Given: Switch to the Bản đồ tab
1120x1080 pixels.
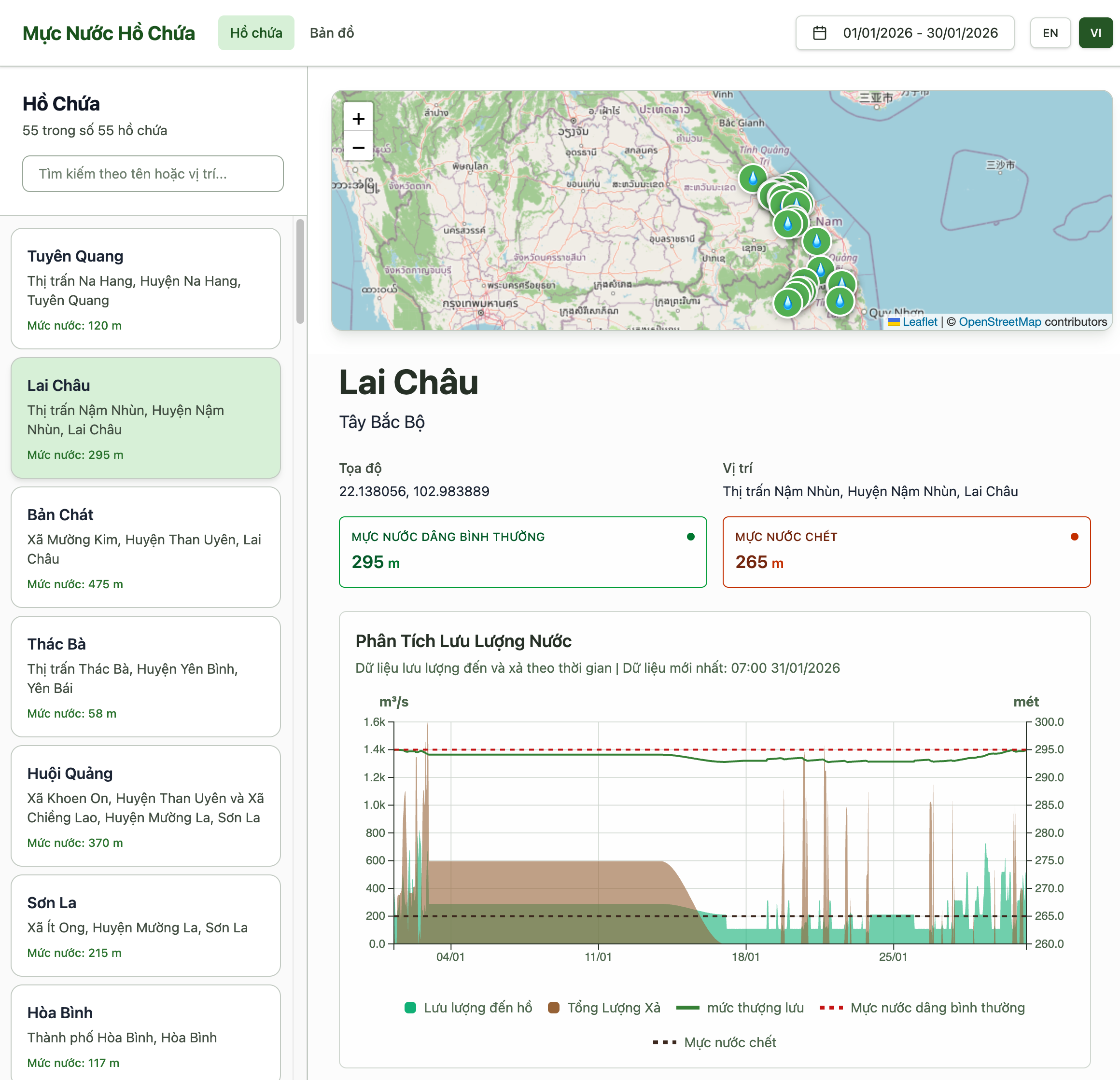Looking at the screenshot, I should coord(332,33).
